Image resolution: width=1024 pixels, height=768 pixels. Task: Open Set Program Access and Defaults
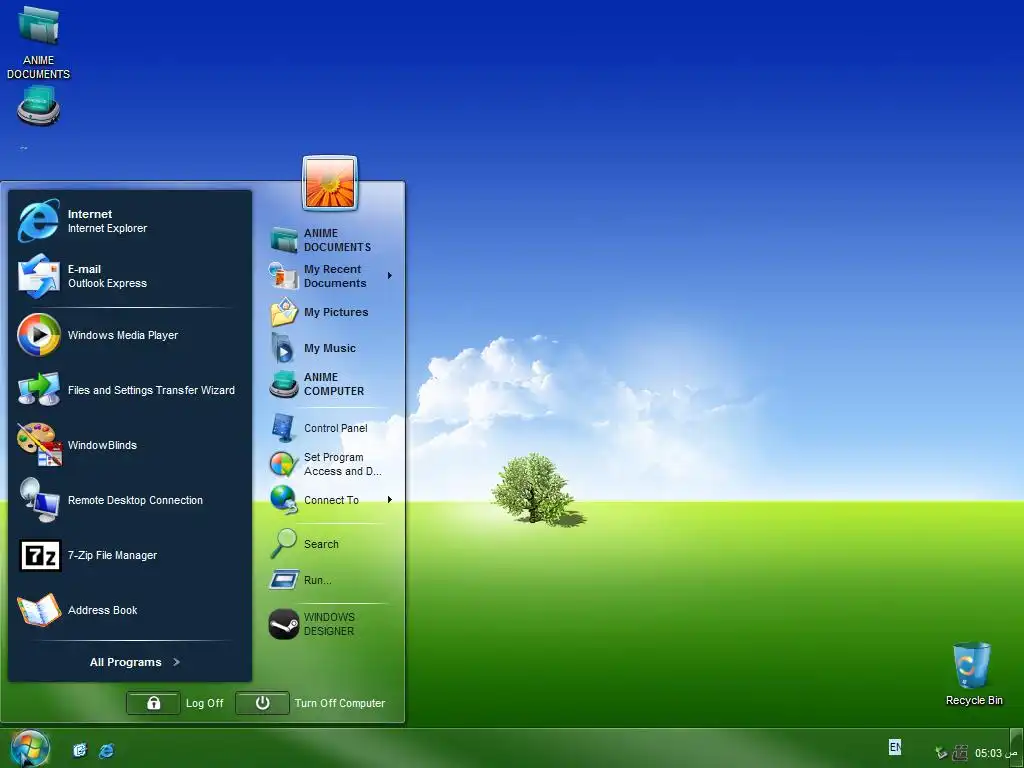[332, 464]
